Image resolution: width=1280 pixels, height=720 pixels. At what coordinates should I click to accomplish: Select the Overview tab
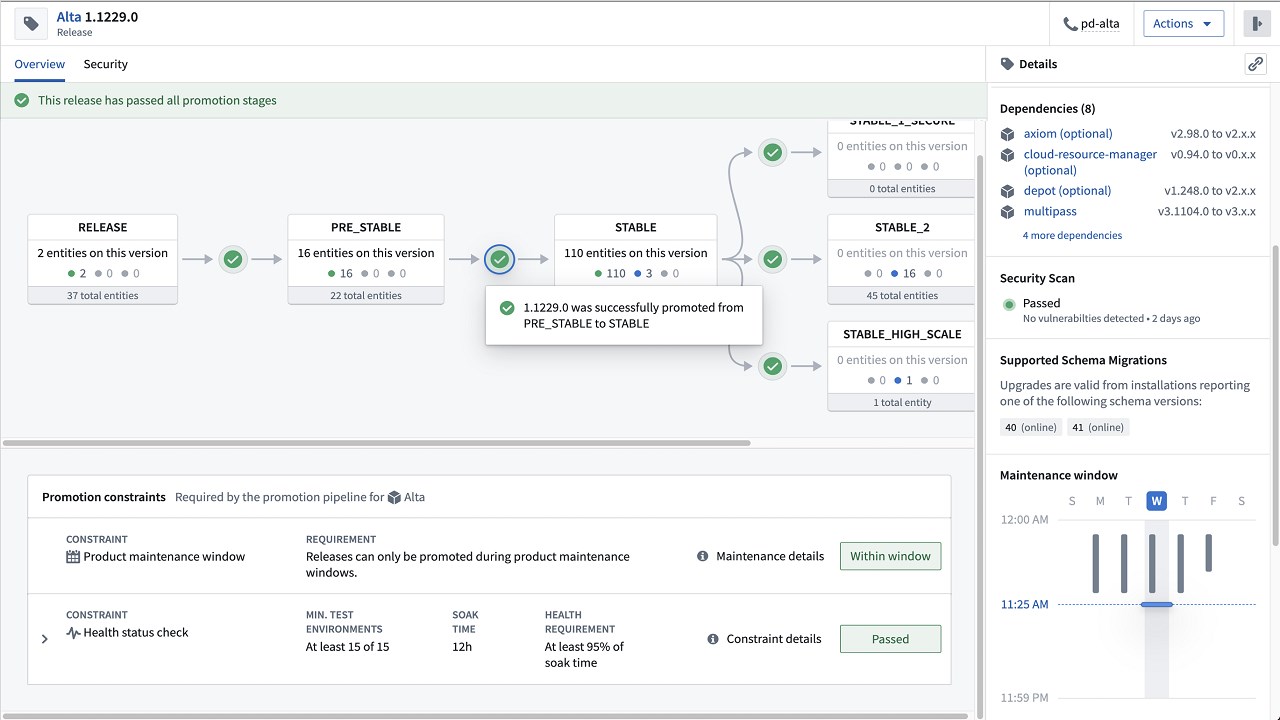(x=39, y=64)
